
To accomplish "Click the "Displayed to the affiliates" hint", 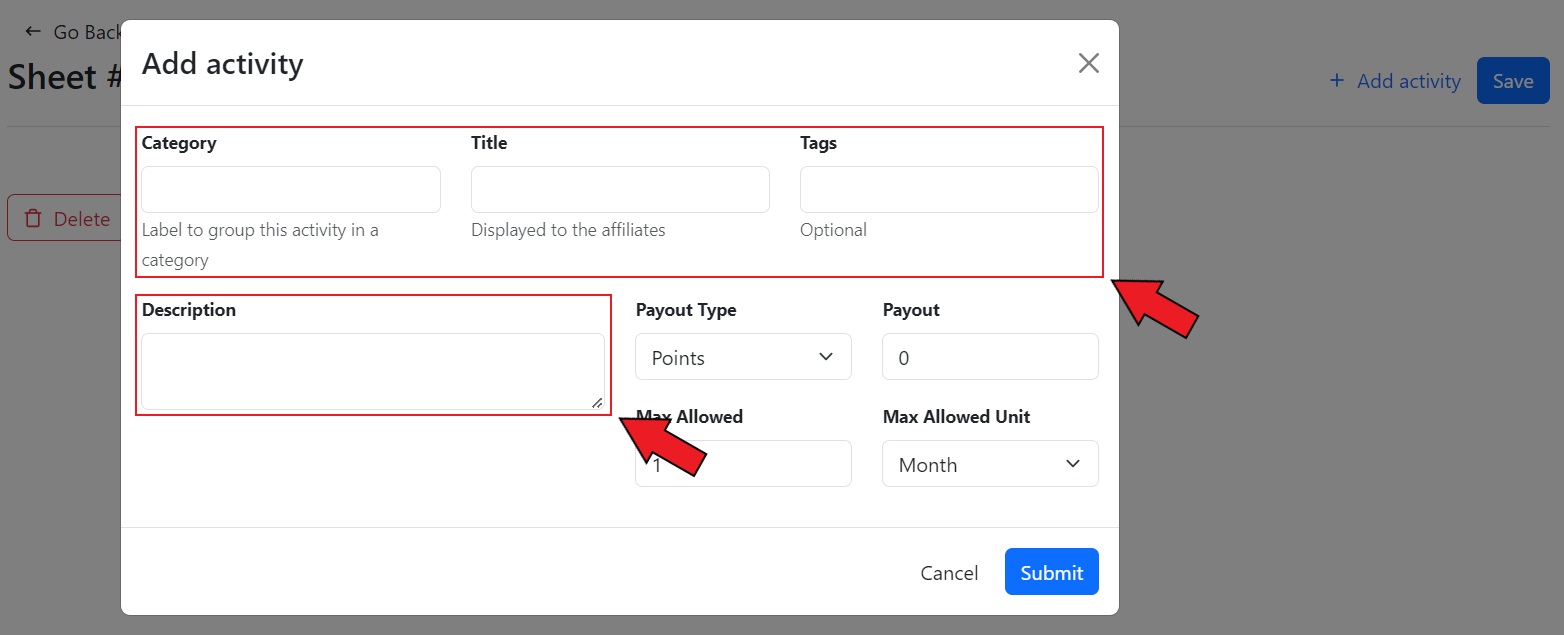I will pyautogui.click(x=568, y=230).
